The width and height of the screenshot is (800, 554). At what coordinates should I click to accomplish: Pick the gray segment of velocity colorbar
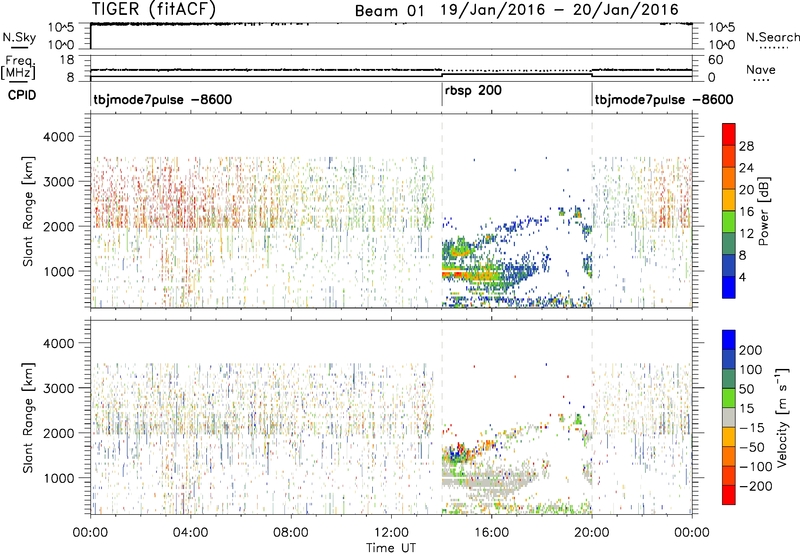coord(729,417)
